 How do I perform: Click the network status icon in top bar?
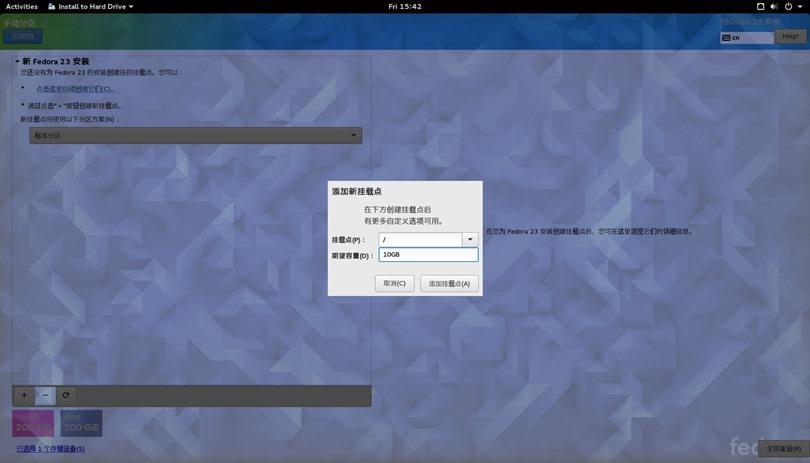point(760,6)
